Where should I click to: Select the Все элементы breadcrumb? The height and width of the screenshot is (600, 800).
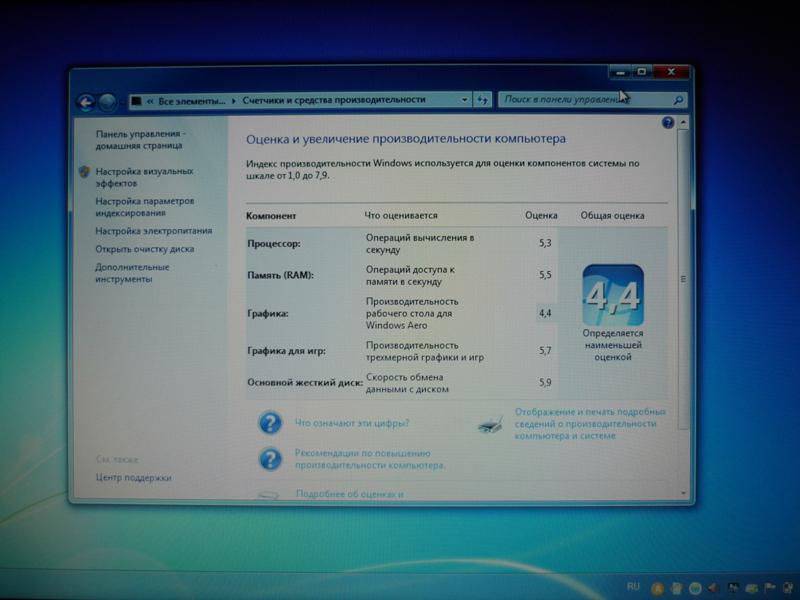click(191, 101)
